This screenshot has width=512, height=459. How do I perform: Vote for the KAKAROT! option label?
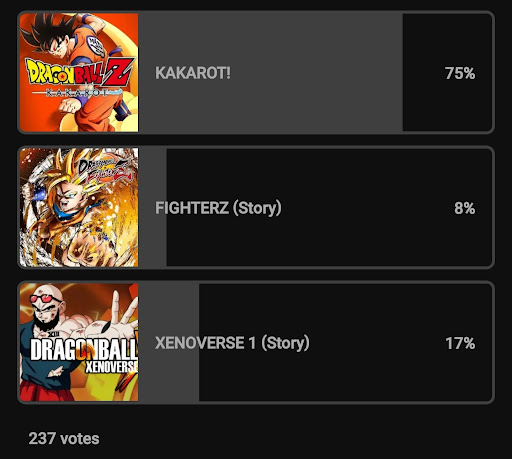193,73
